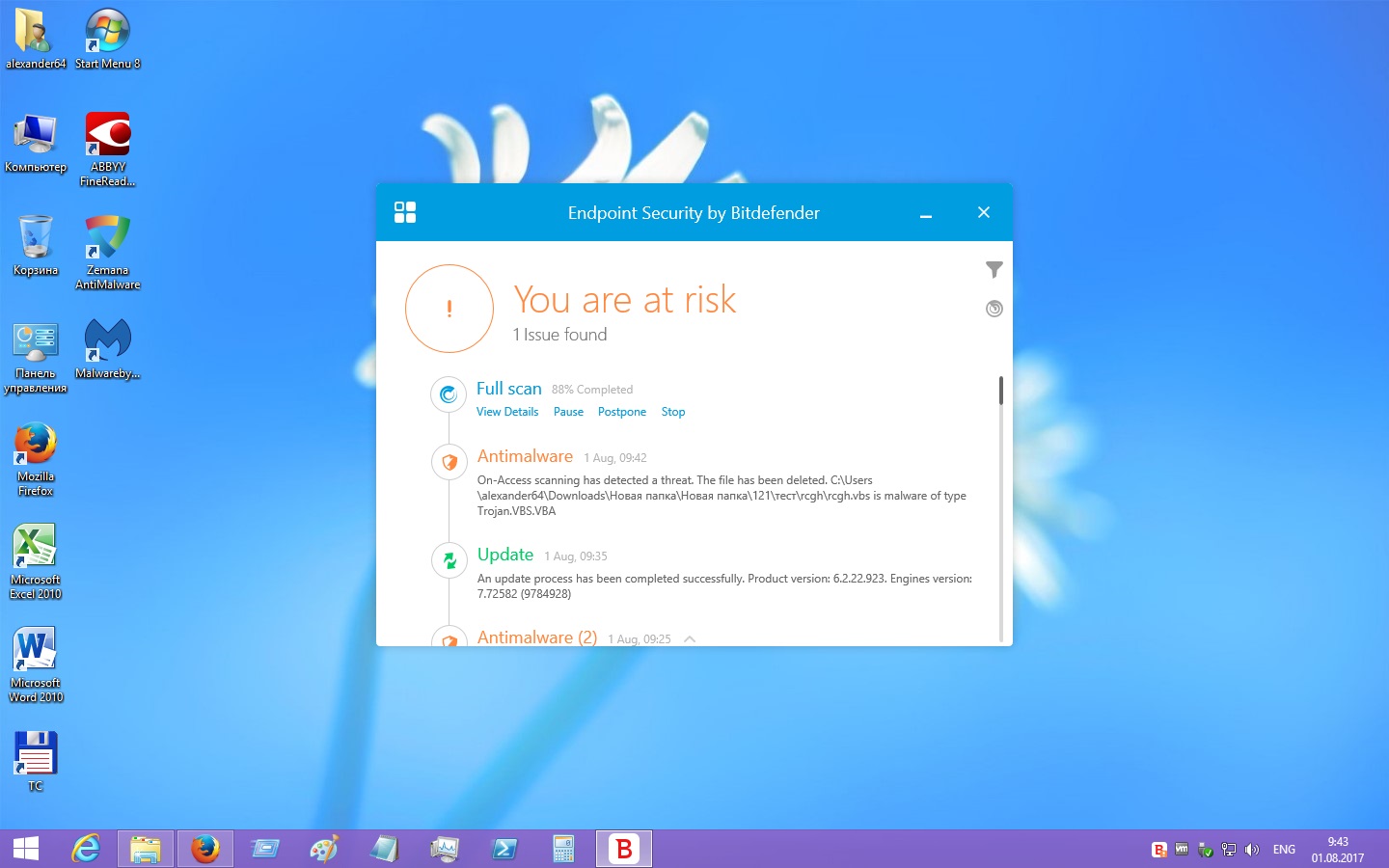
Task: Select the Microsoft Excel 2010 desktop shortcut
Action: (36, 562)
